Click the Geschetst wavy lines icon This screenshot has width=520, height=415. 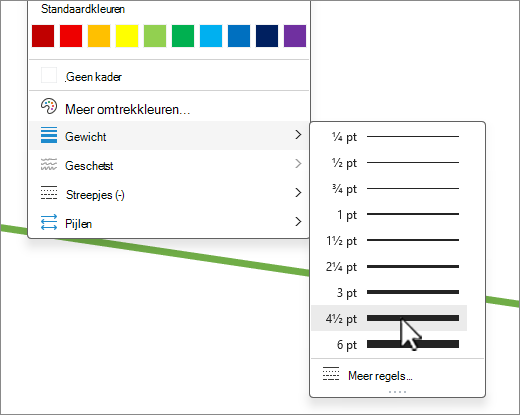click(49, 164)
